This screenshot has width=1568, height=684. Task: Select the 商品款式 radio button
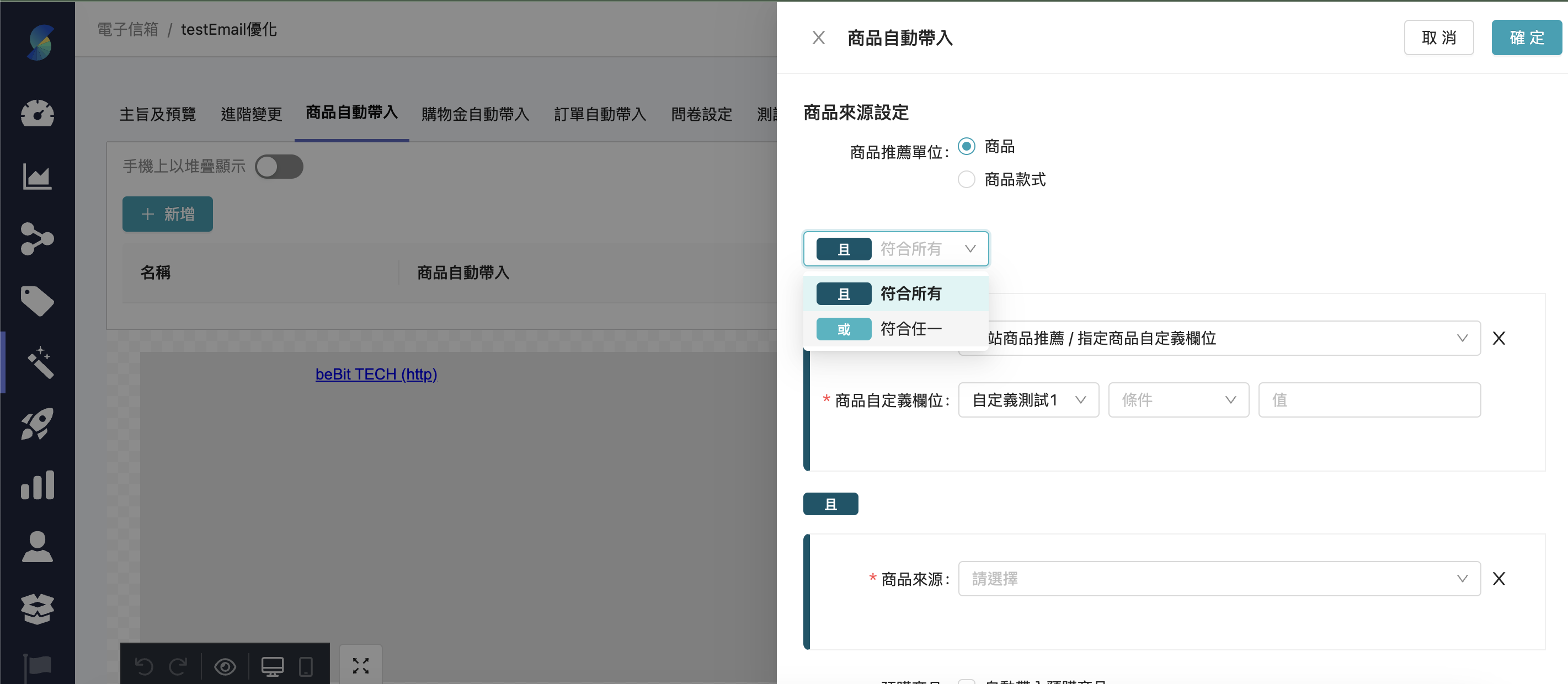tap(966, 179)
